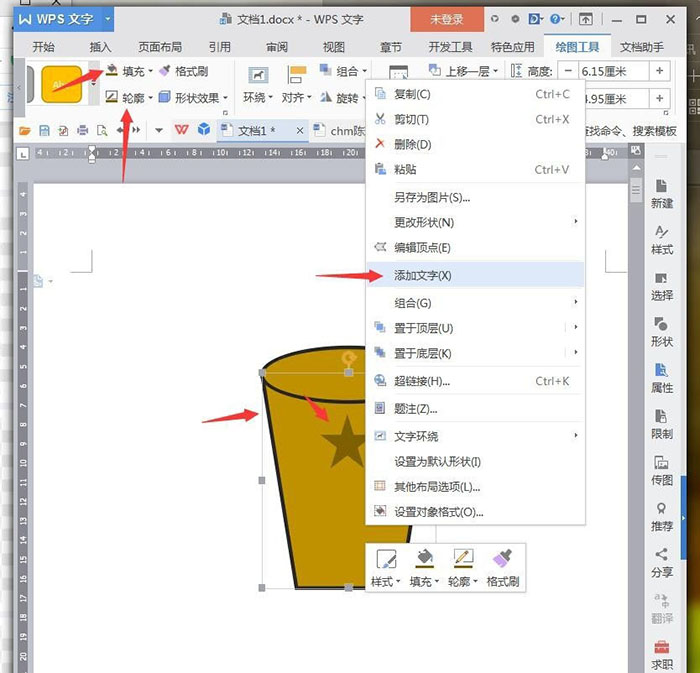Choose 复制(C) in context menu
The width and height of the screenshot is (700, 673).
(x=475, y=94)
